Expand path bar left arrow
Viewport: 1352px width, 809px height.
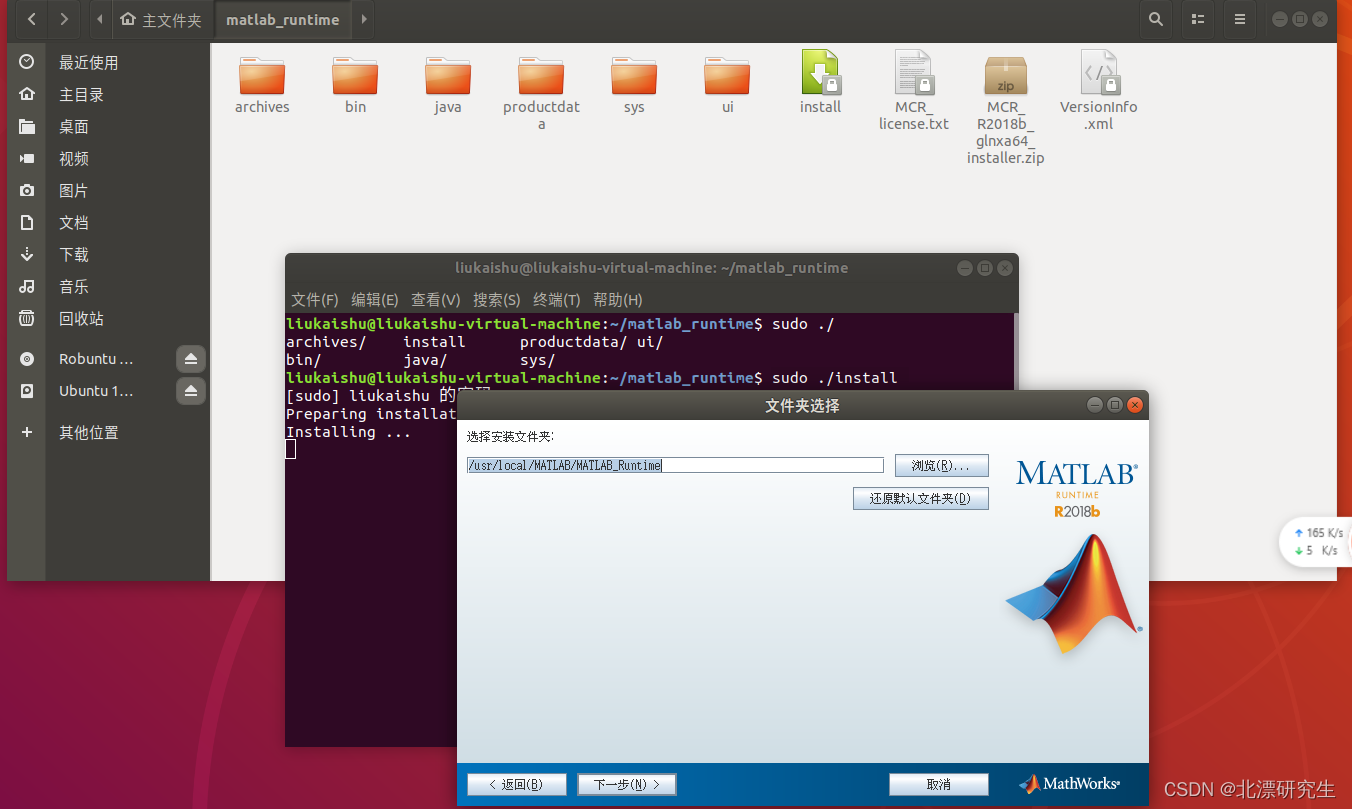pyautogui.click(x=100, y=19)
